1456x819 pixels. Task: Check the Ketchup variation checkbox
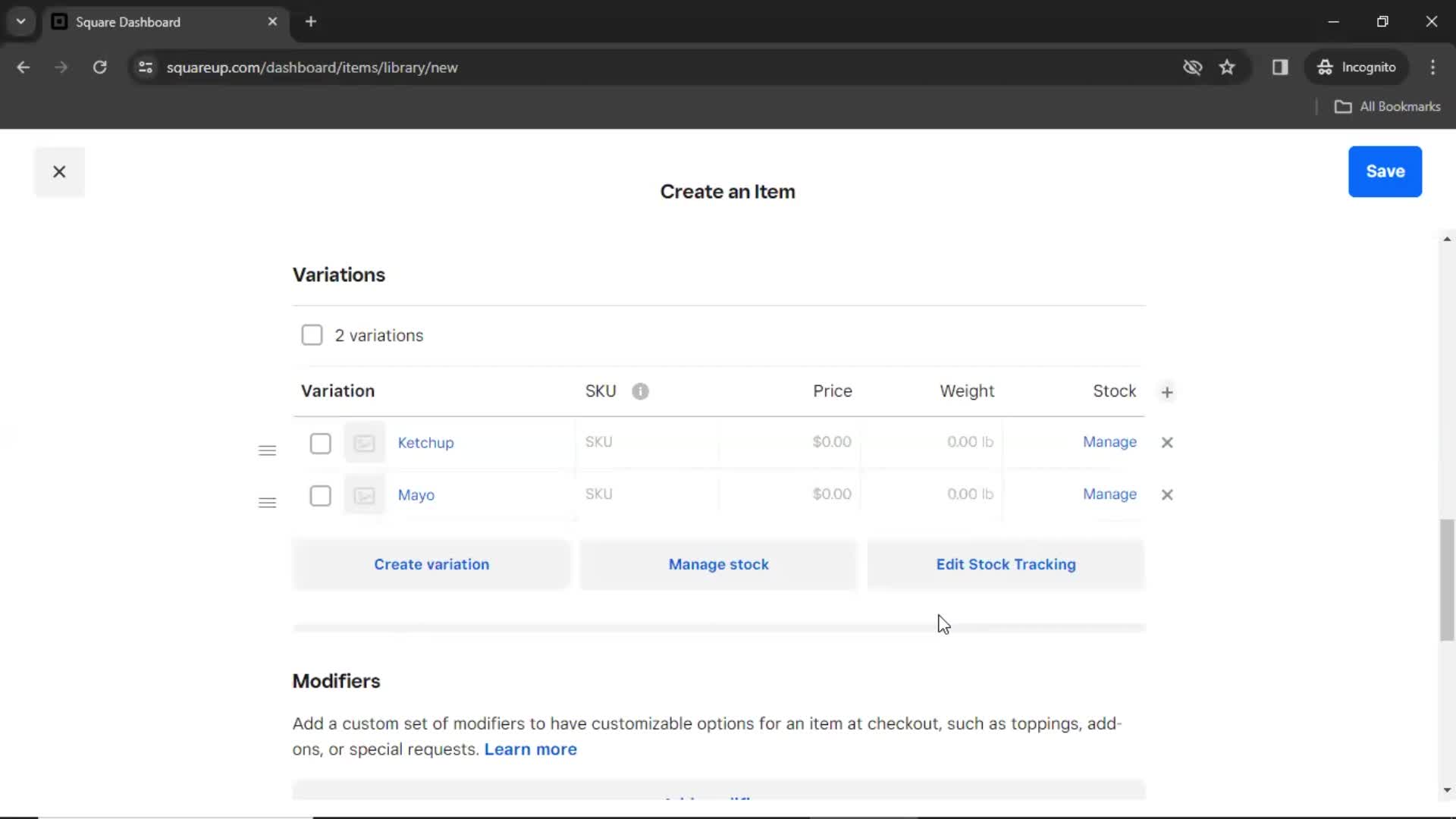[x=320, y=443]
